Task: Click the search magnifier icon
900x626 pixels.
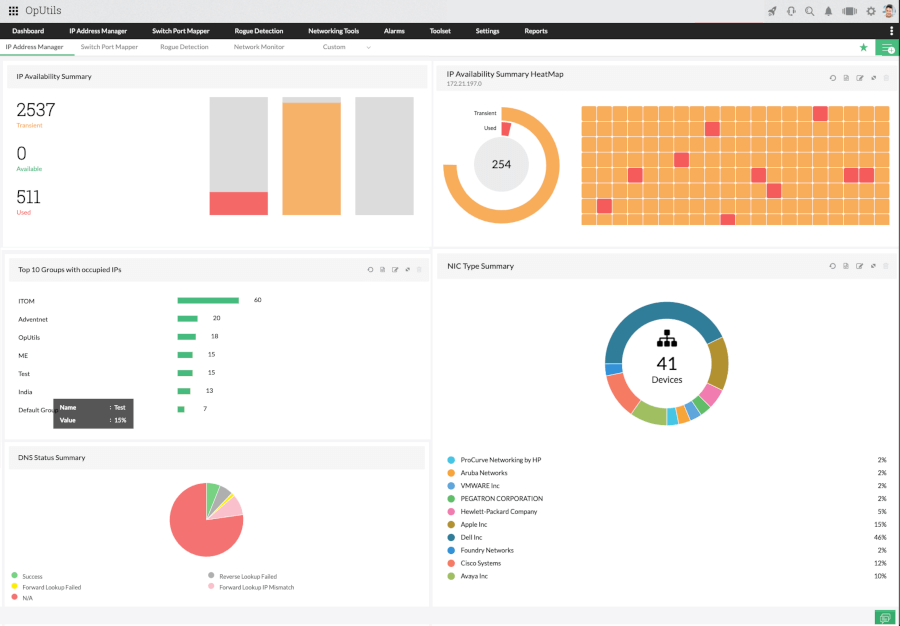Action: point(809,11)
